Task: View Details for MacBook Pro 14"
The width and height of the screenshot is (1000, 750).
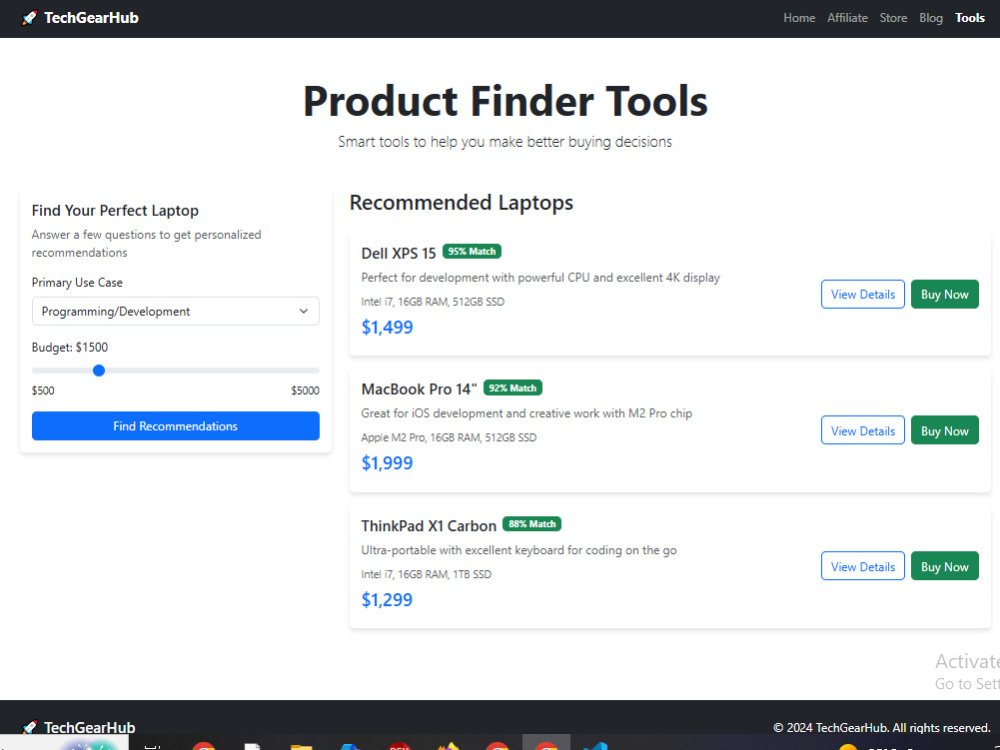Action: pyautogui.click(x=862, y=430)
